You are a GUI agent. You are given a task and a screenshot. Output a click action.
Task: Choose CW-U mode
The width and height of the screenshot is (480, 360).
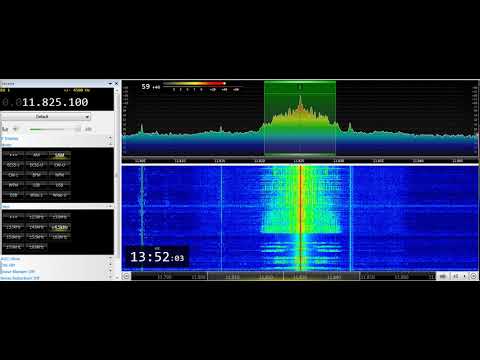tap(59, 165)
